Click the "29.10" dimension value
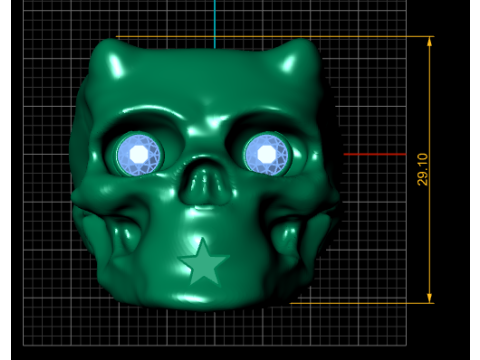Image resolution: width=480 pixels, height=360 pixels. coord(422,169)
